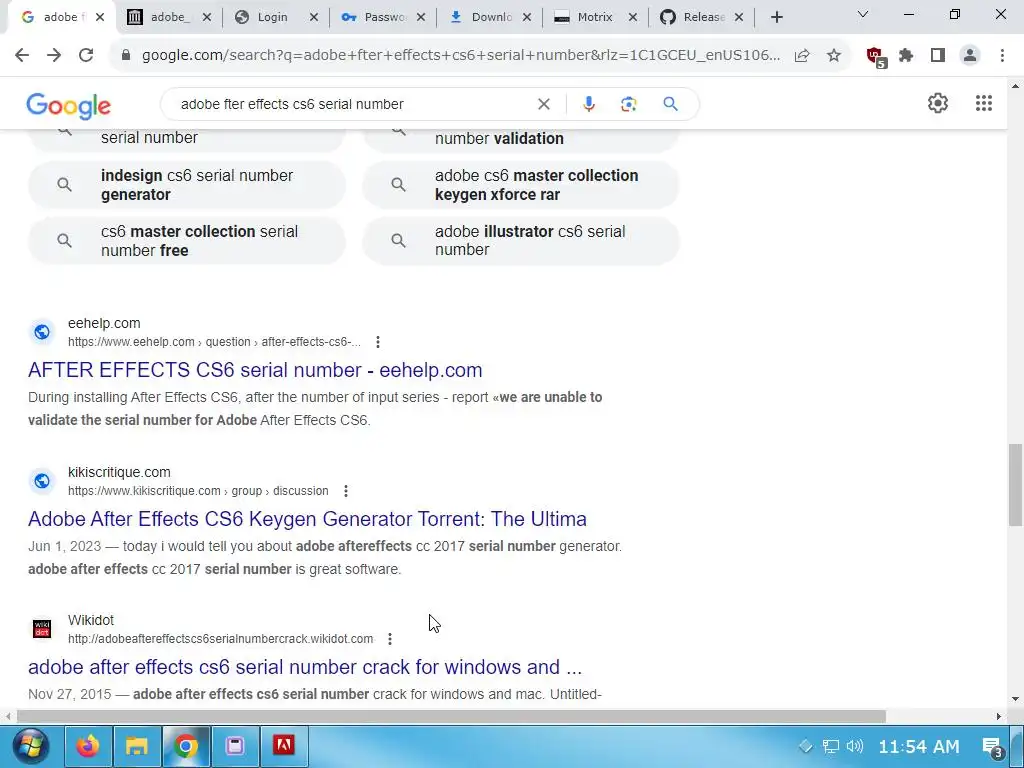1024x768 pixels.
Task: Switch to the Release GitHub tab
Action: 702,17
